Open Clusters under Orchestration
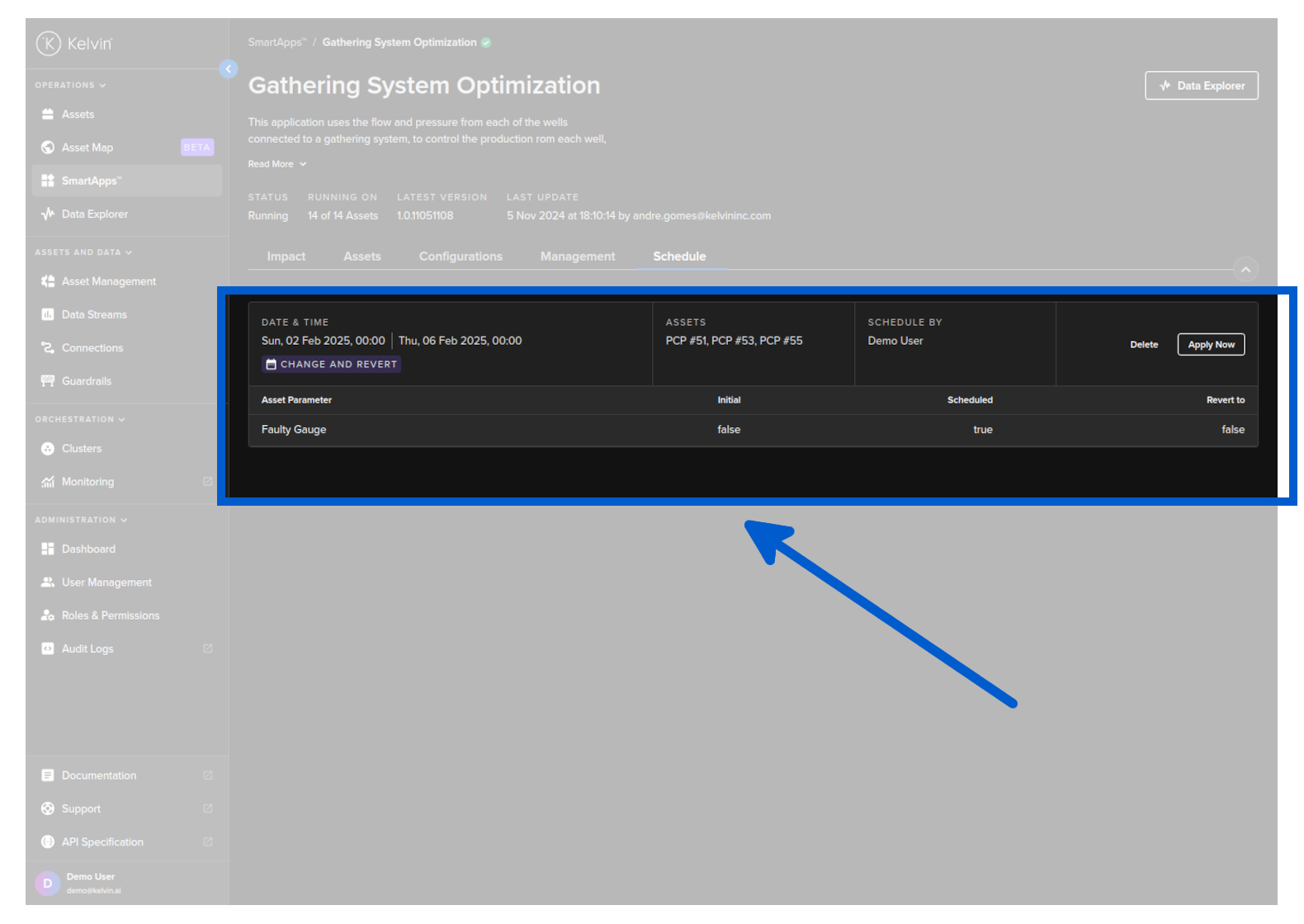 click(81, 449)
